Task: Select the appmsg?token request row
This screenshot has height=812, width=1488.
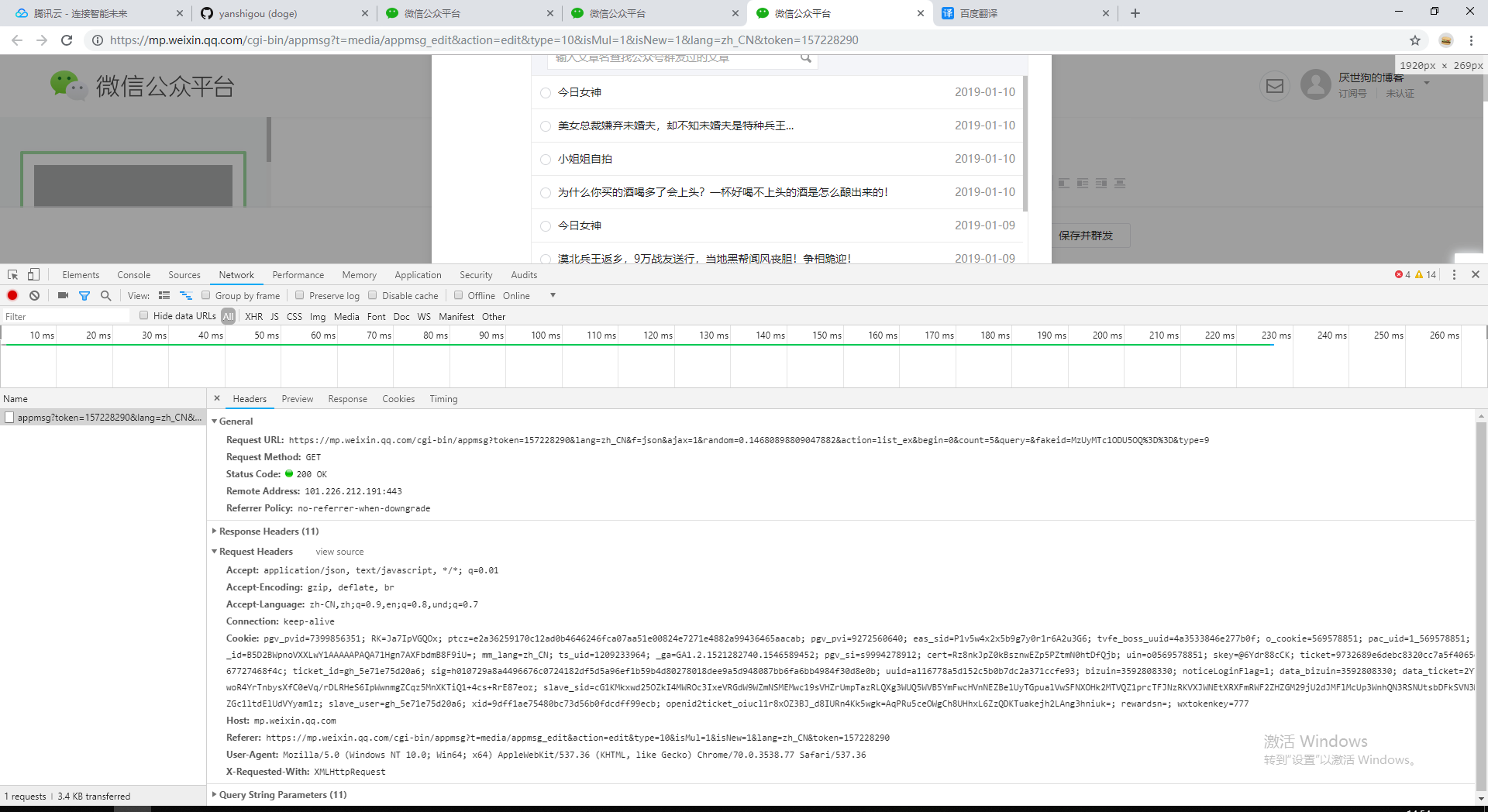Action: (x=103, y=418)
